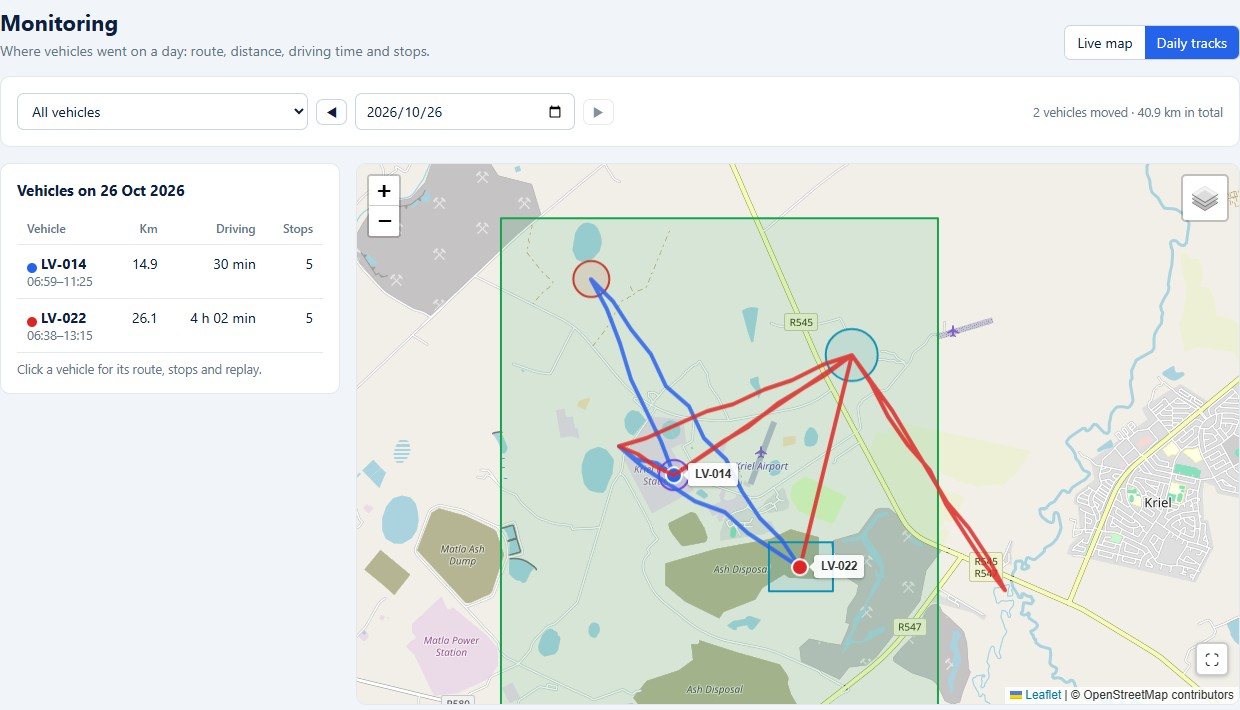Click the 'Vehicles on 26 Oct 2026' heading
This screenshot has height=710, width=1240.
[x=101, y=191]
